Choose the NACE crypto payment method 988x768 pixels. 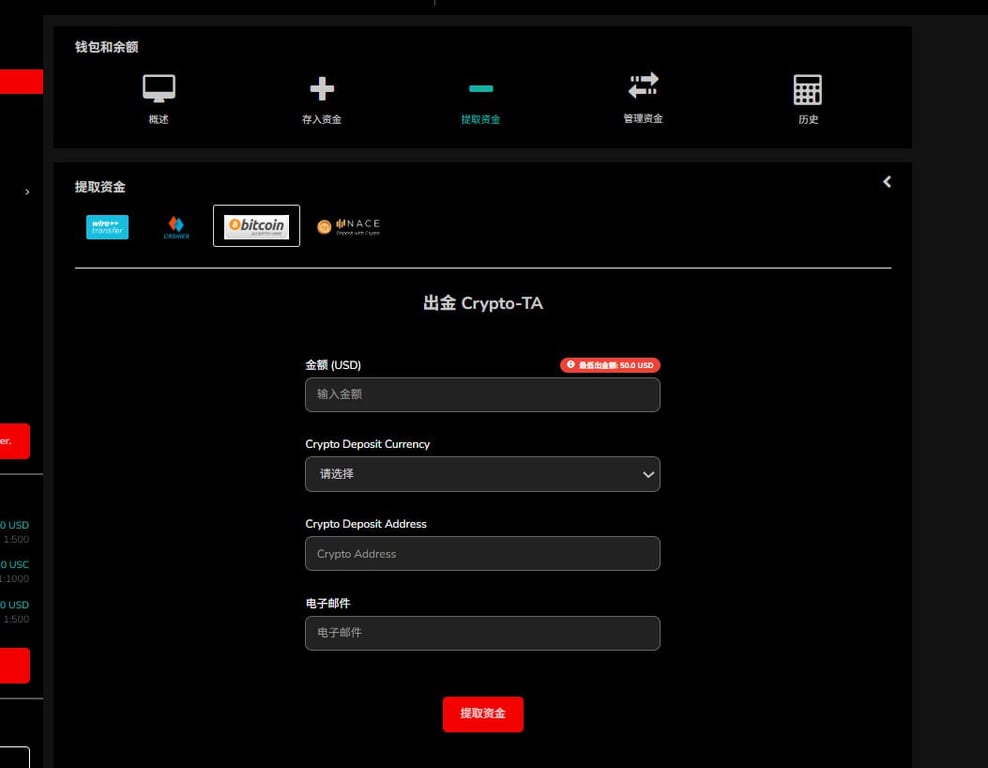coord(348,227)
